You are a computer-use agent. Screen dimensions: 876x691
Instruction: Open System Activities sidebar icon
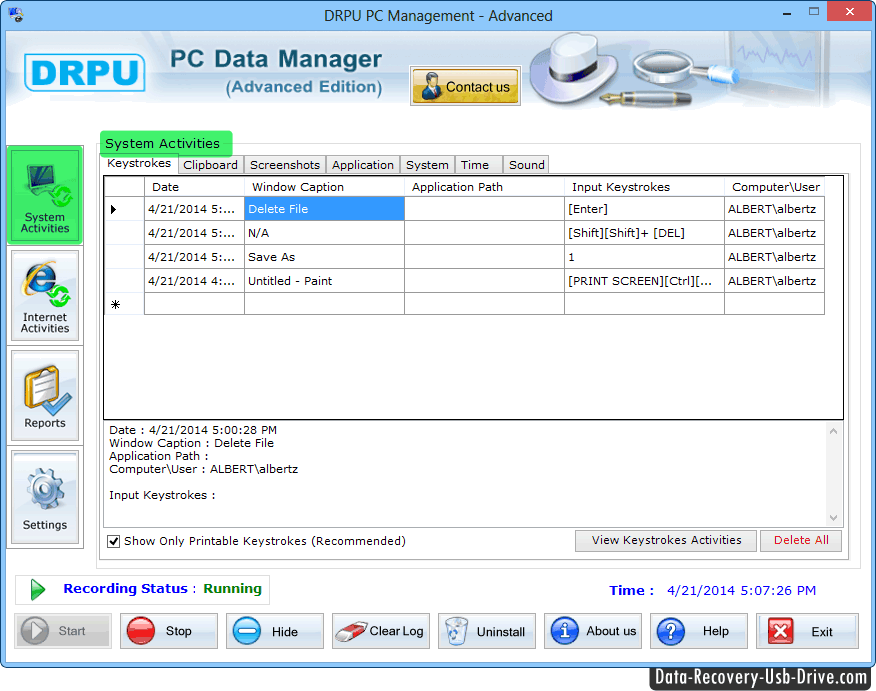click(45, 194)
